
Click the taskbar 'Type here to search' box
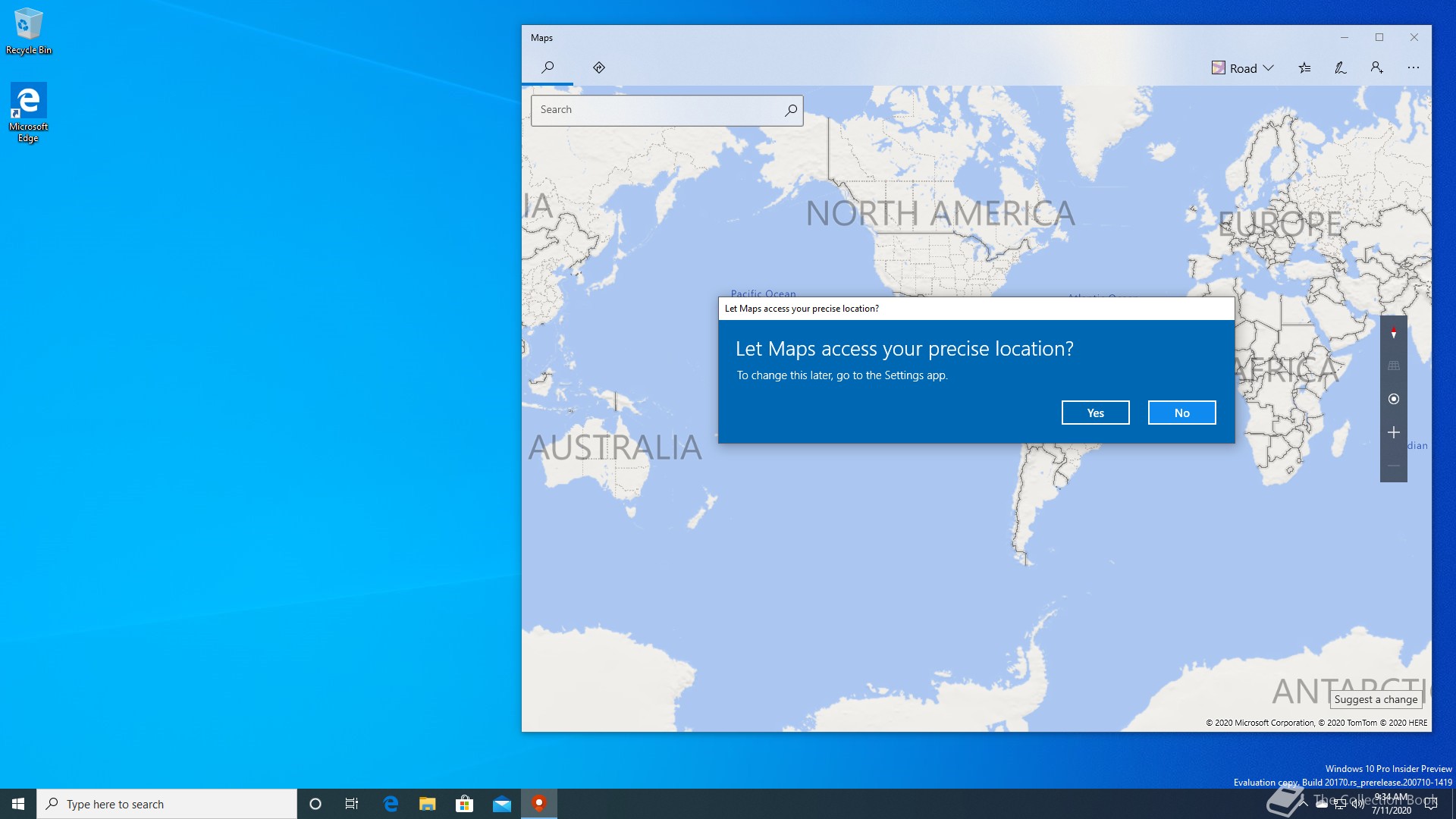[167, 804]
